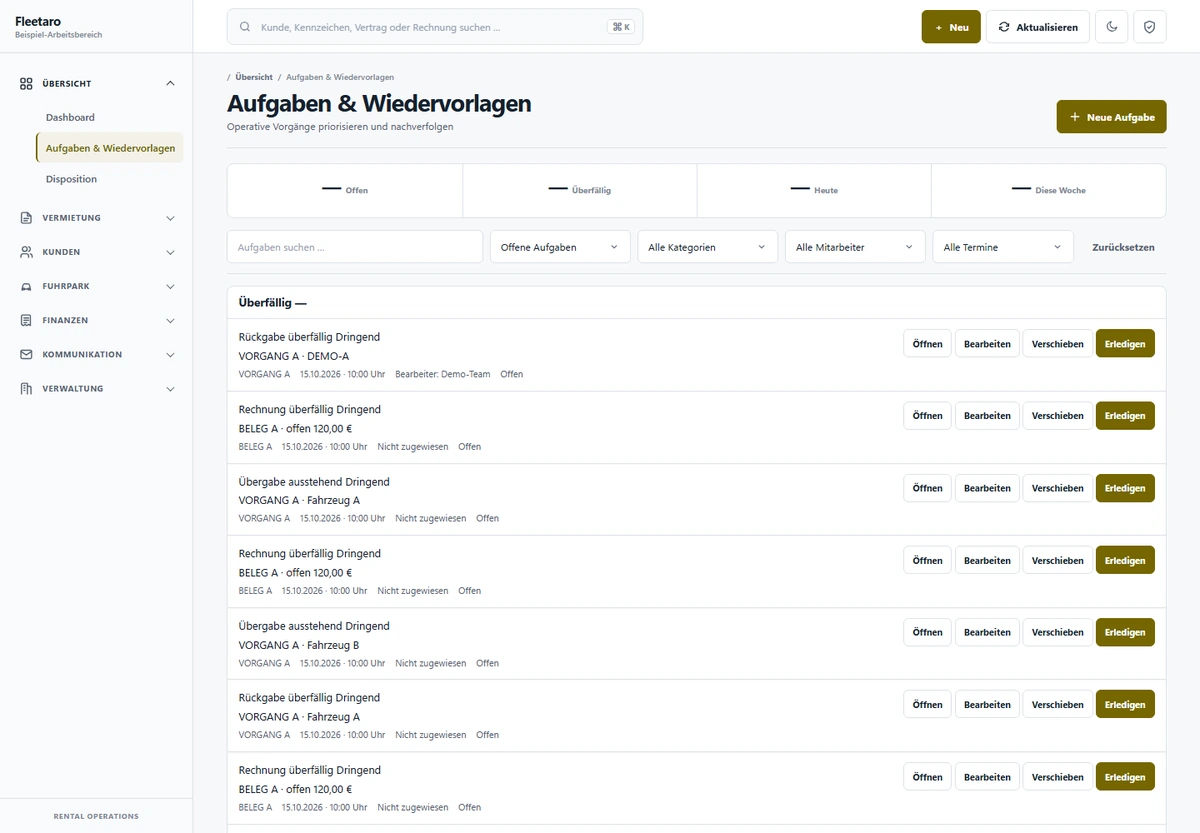Click the Kommunikation envelope icon
Viewport: 1200px width, 833px height.
coord(26,354)
